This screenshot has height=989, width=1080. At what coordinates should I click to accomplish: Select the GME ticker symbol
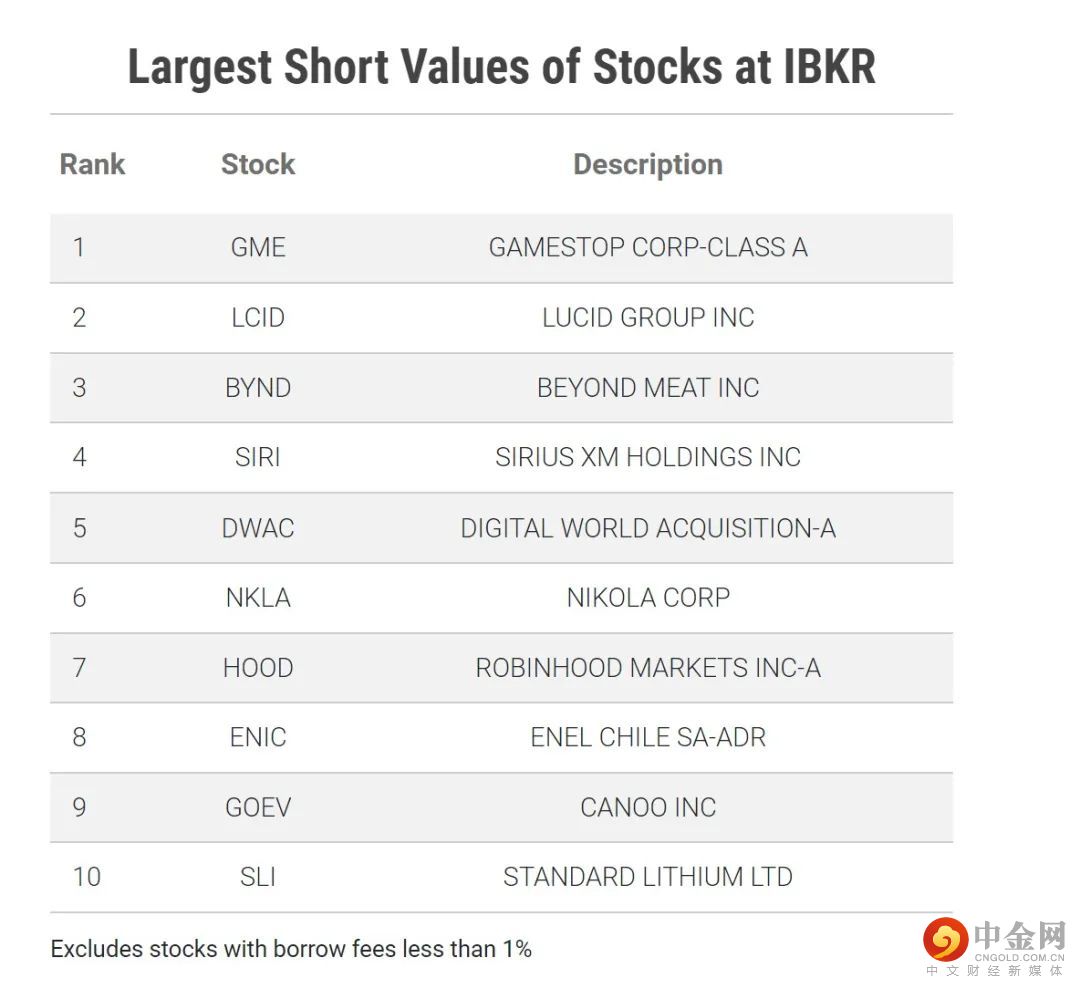coord(258,248)
